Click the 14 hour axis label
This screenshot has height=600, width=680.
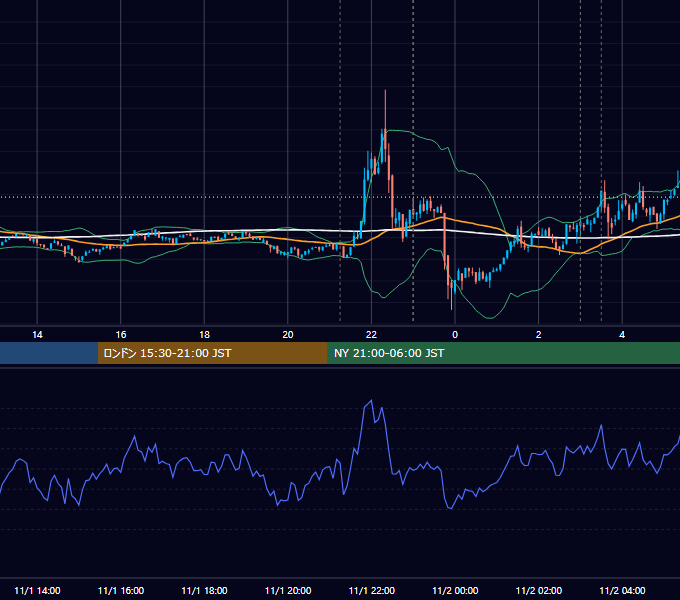[37, 335]
